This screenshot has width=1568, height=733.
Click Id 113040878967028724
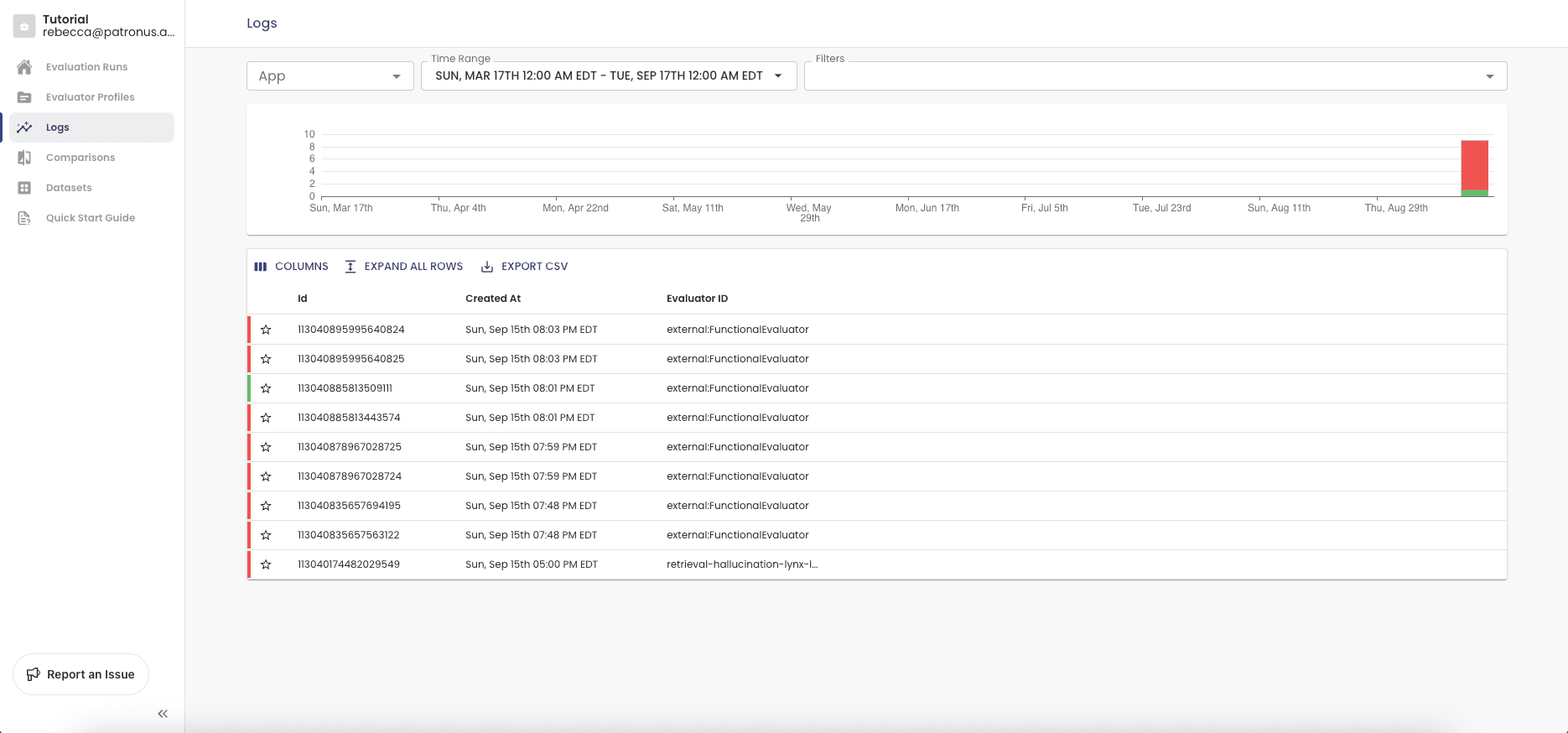tap(350, 476)
